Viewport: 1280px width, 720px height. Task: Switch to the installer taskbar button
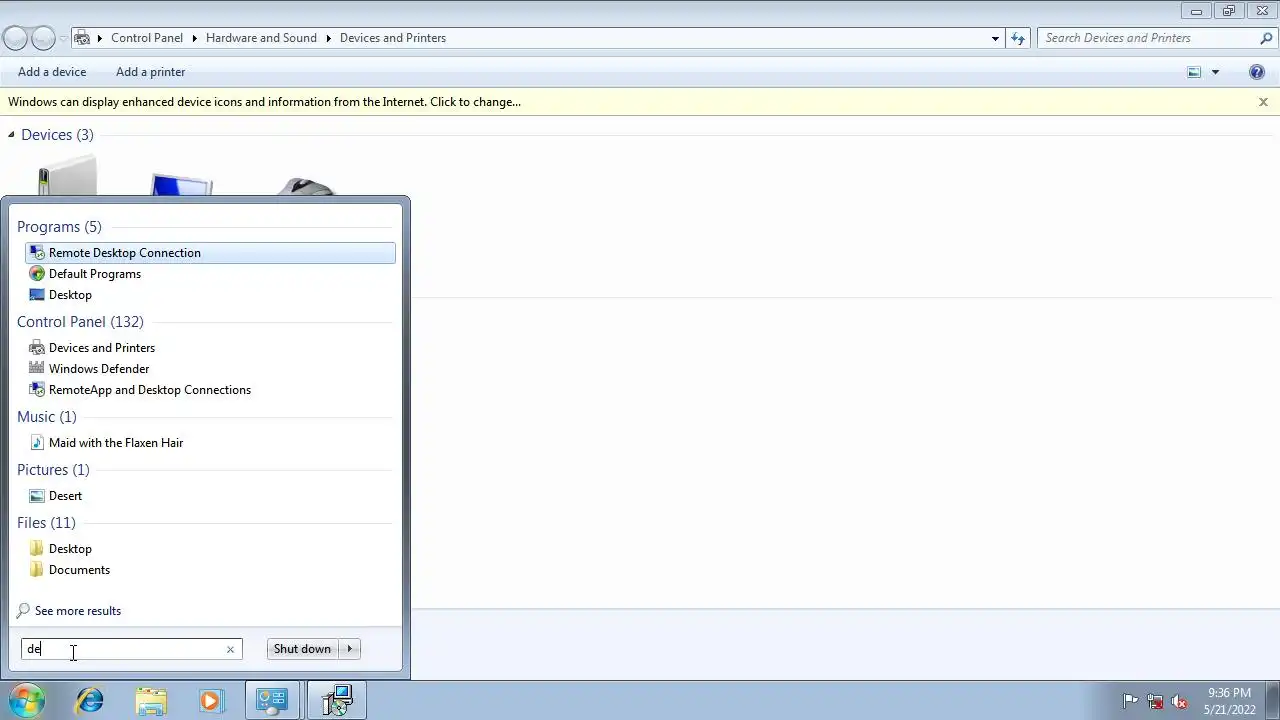[336, 701]
